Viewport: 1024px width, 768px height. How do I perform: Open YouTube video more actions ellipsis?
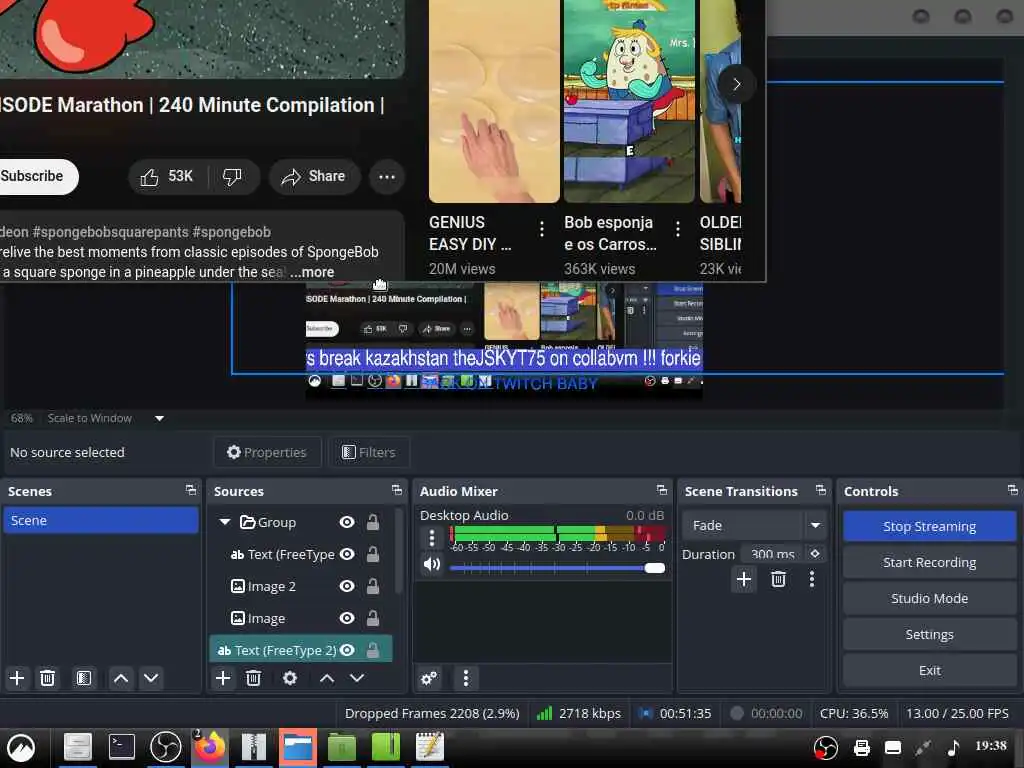[x=387, y=176]
